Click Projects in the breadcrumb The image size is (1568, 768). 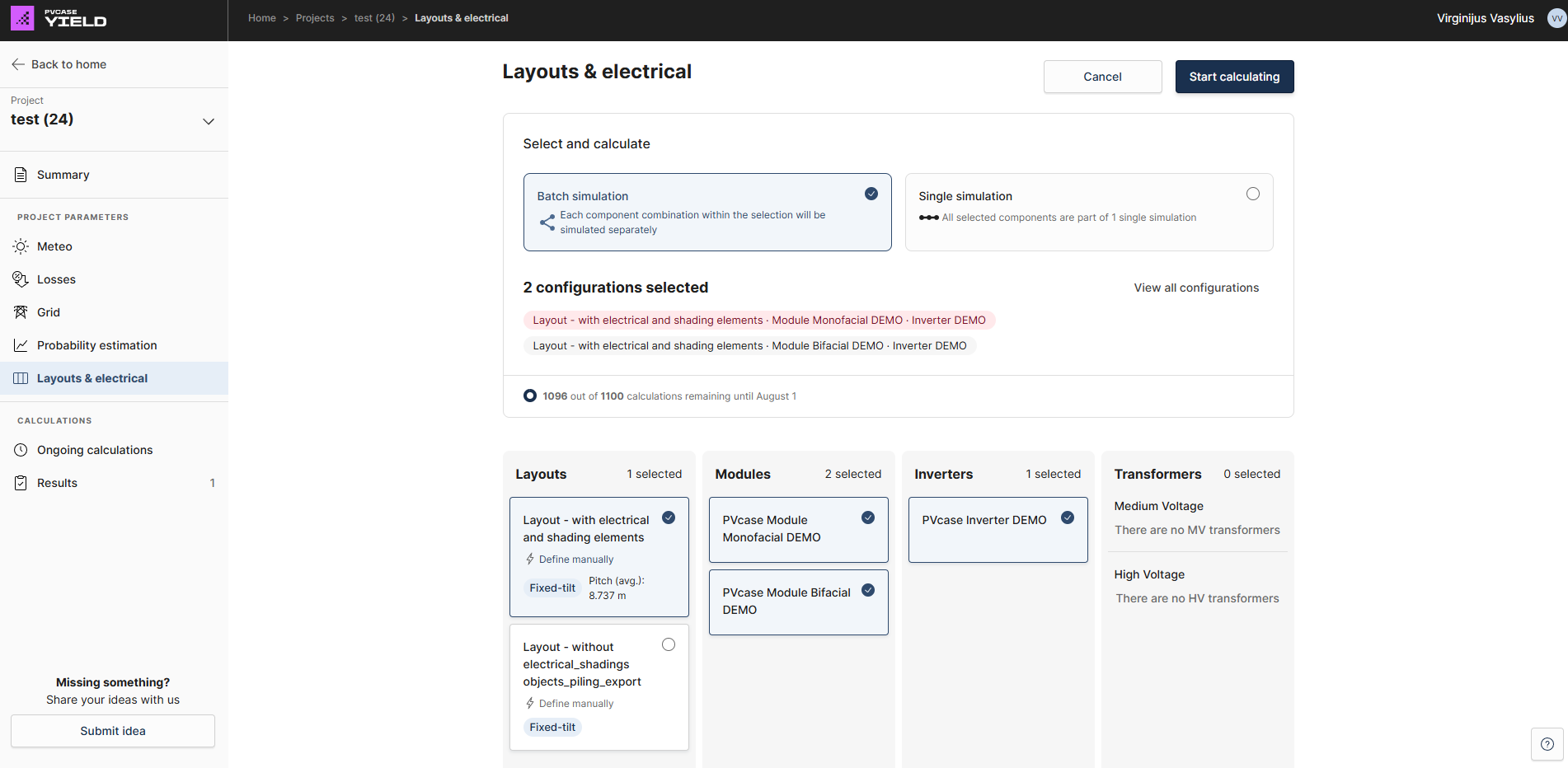pos(315,18)
